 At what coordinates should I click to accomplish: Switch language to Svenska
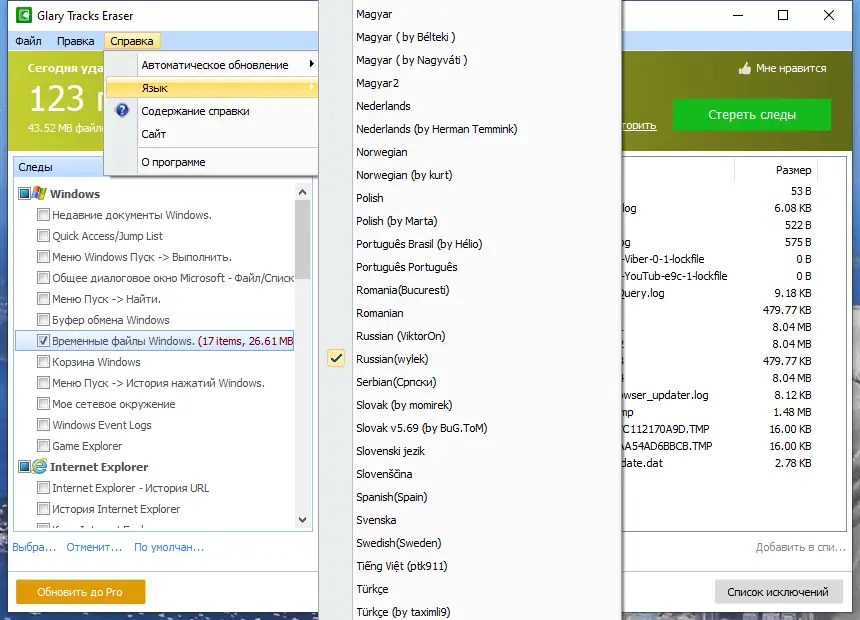376,520
